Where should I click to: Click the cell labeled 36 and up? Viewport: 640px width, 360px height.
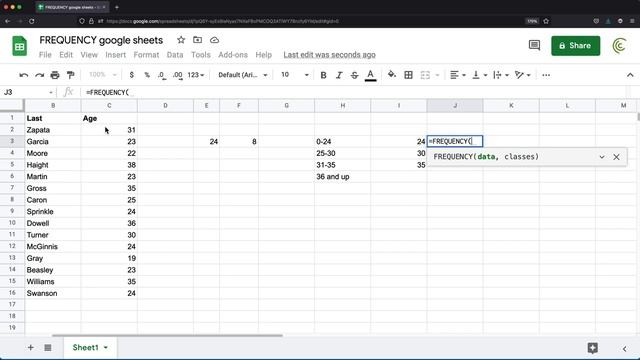point(342,177)
